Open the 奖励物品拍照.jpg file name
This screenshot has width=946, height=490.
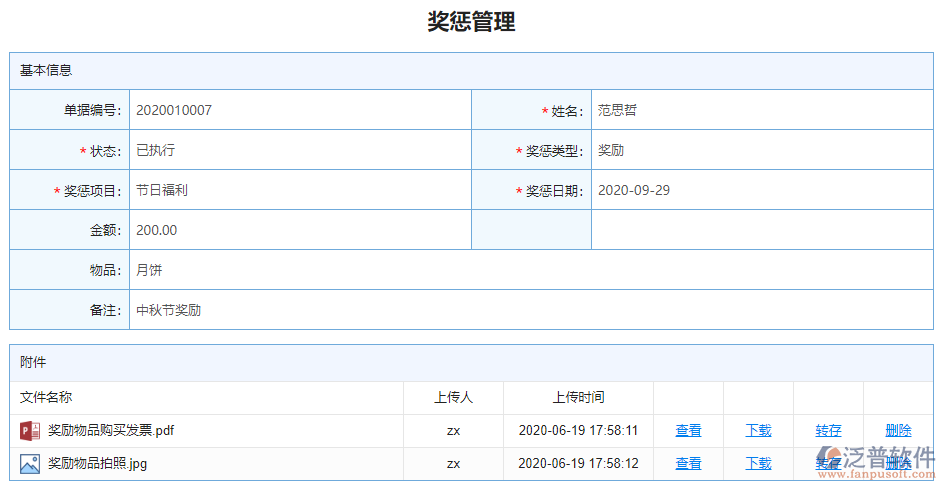[97, 464]
